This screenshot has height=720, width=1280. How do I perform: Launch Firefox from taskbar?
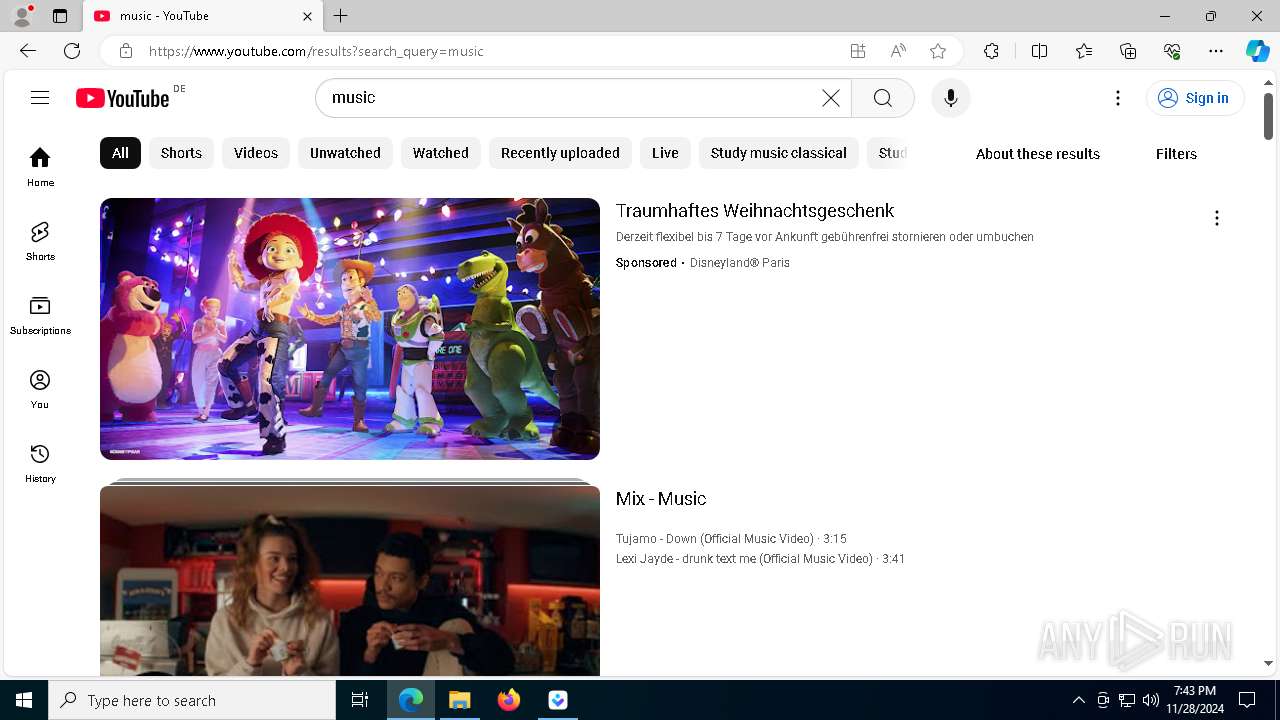point(509,700)
